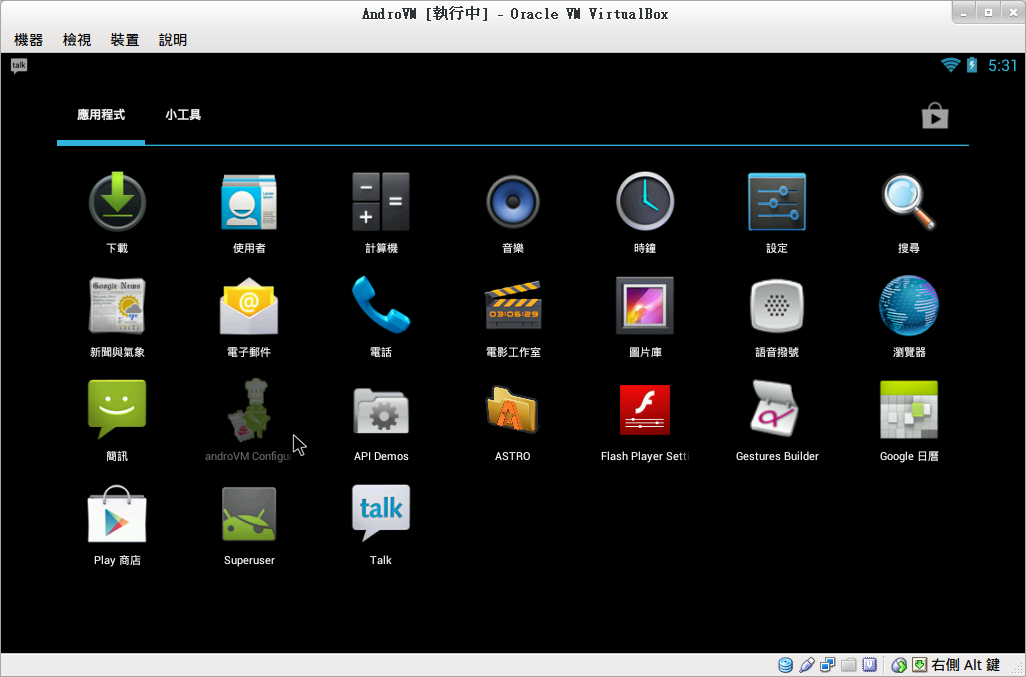1026x677 pixels.
Task: Open the 時鐘 clock app
Action: click(x=645, y=213)
